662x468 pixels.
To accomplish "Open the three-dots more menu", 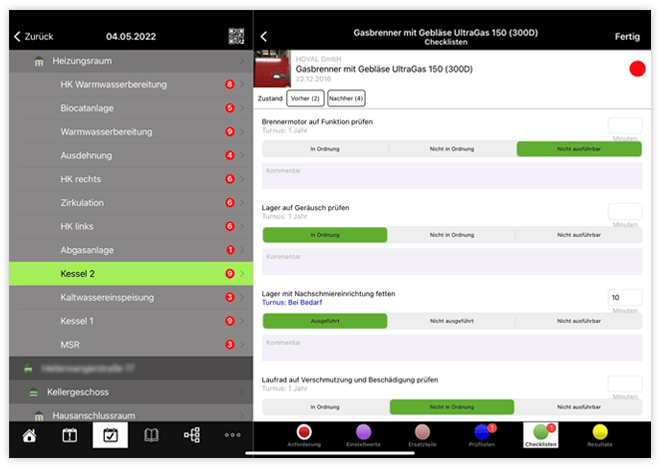I will [x=233, y=435].
